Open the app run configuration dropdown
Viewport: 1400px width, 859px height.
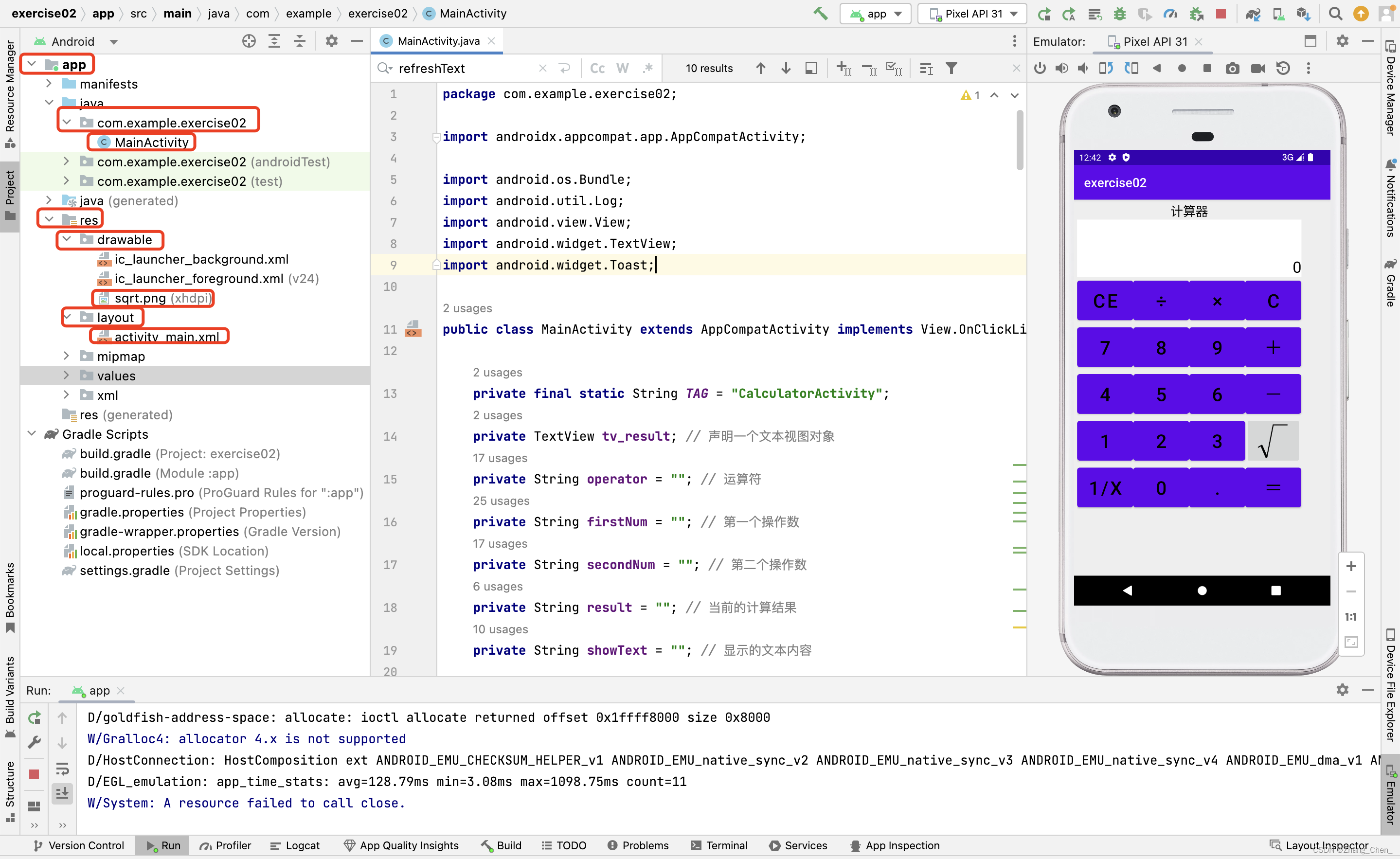876,14
